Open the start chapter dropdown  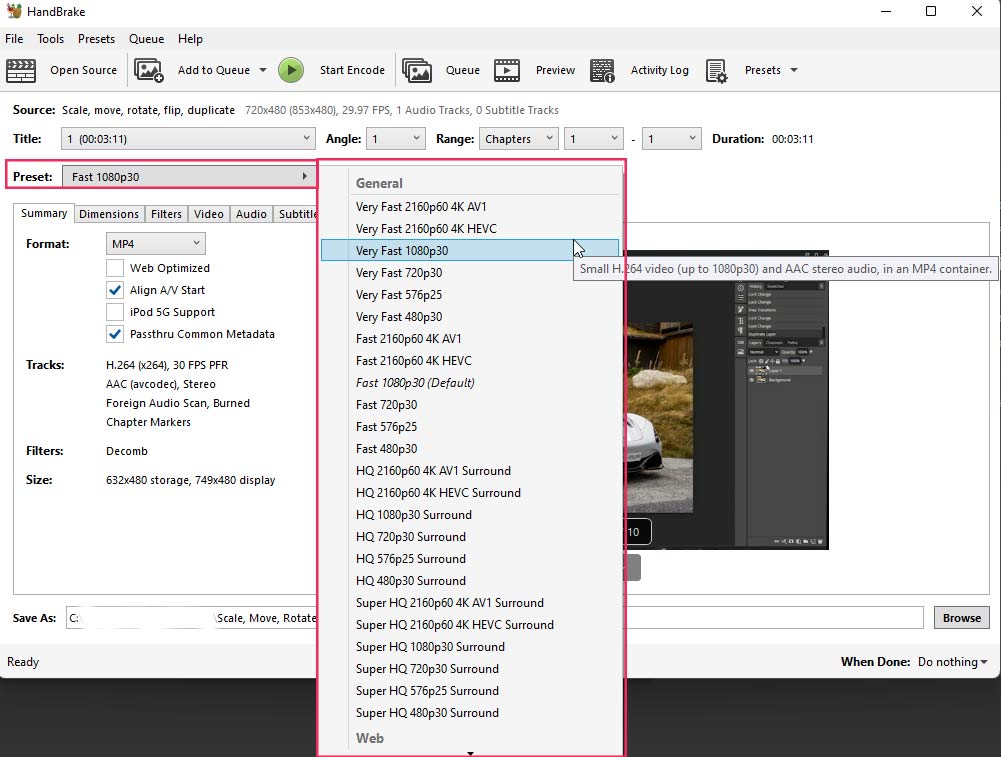[x=594, y=139]
